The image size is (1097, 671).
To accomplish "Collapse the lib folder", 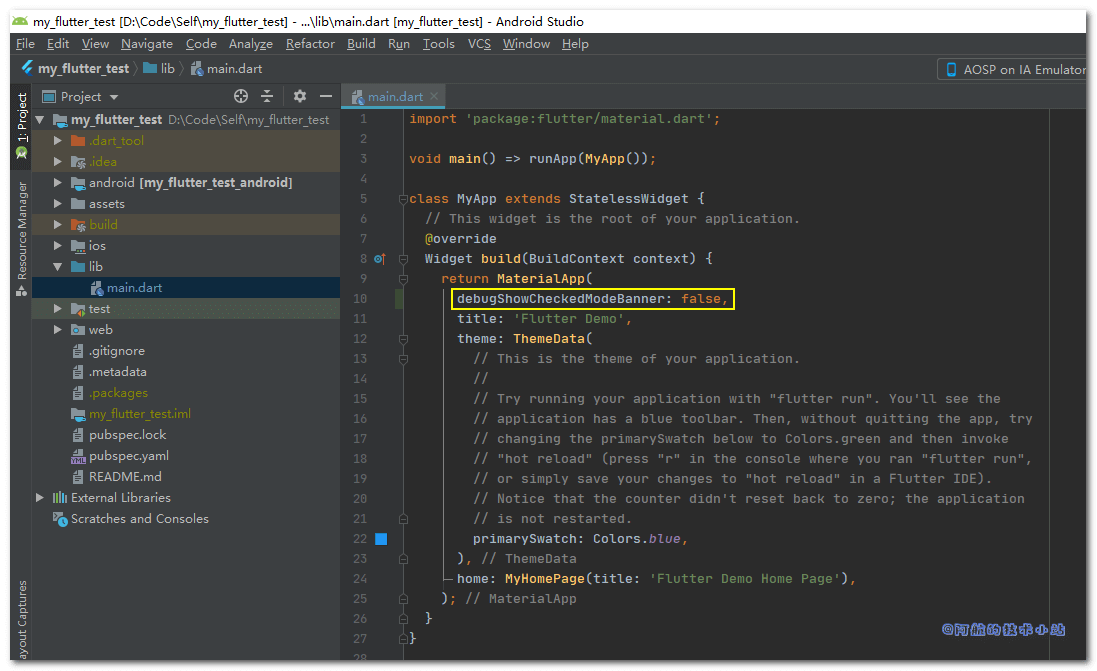I will [x=58, y=267].
